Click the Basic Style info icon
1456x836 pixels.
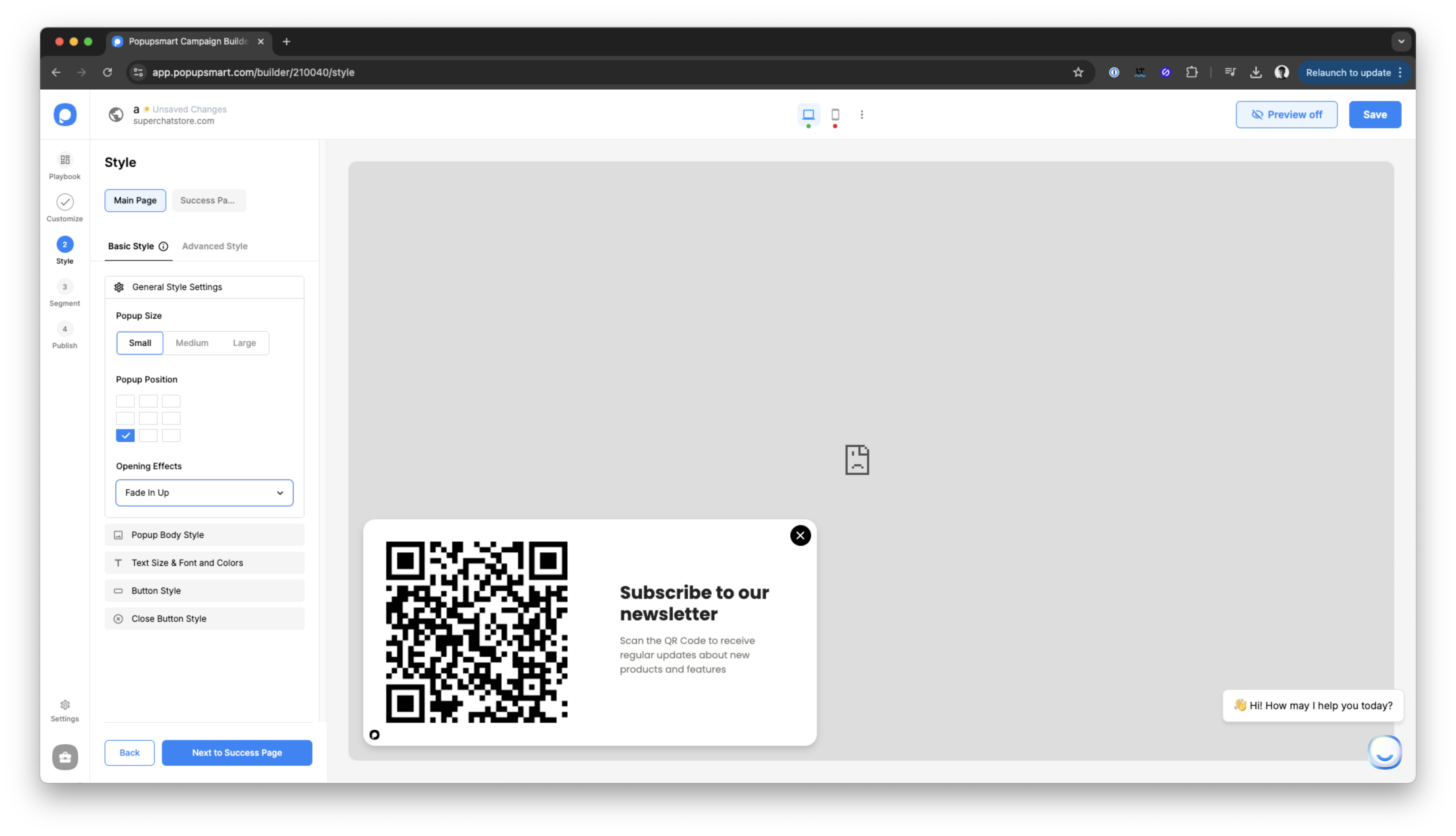pyautogui.click(x=164, y=246)
